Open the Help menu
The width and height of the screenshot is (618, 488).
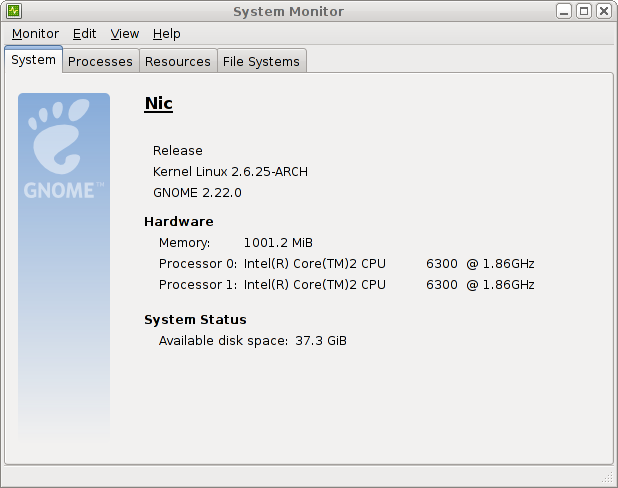tap(166, 34)
